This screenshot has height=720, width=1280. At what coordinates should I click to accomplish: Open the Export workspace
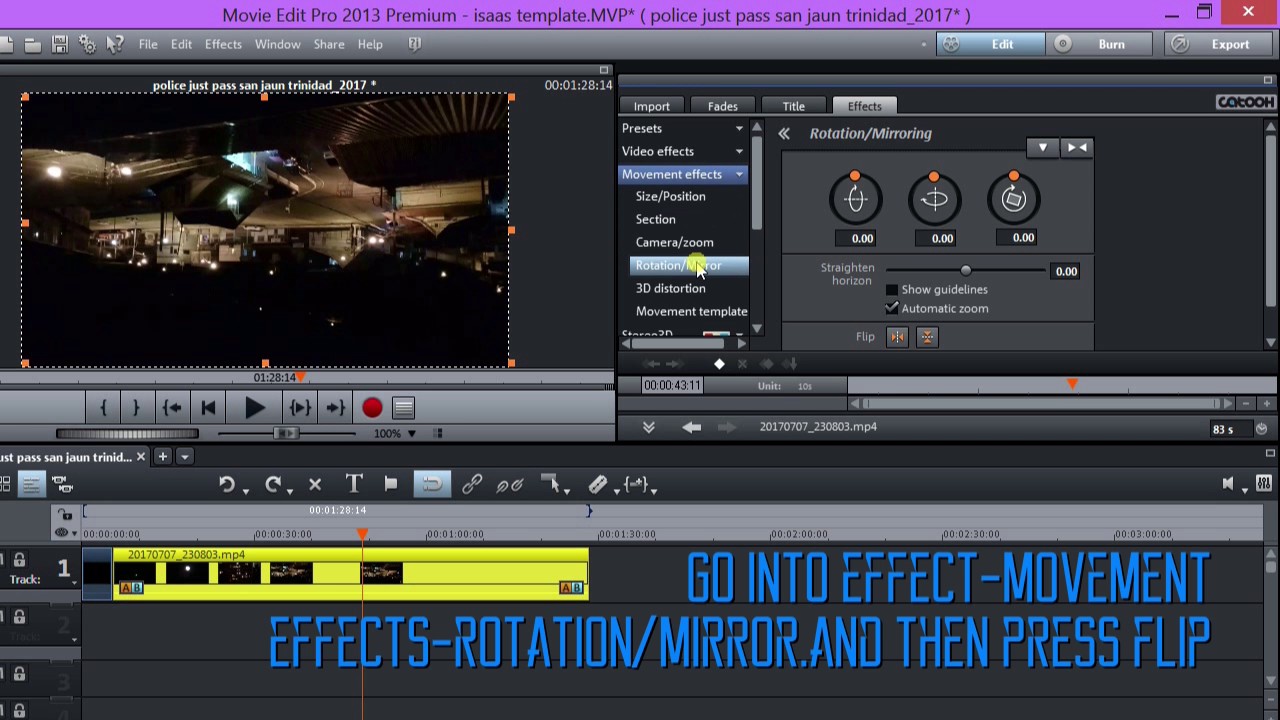pos(1216,44)
